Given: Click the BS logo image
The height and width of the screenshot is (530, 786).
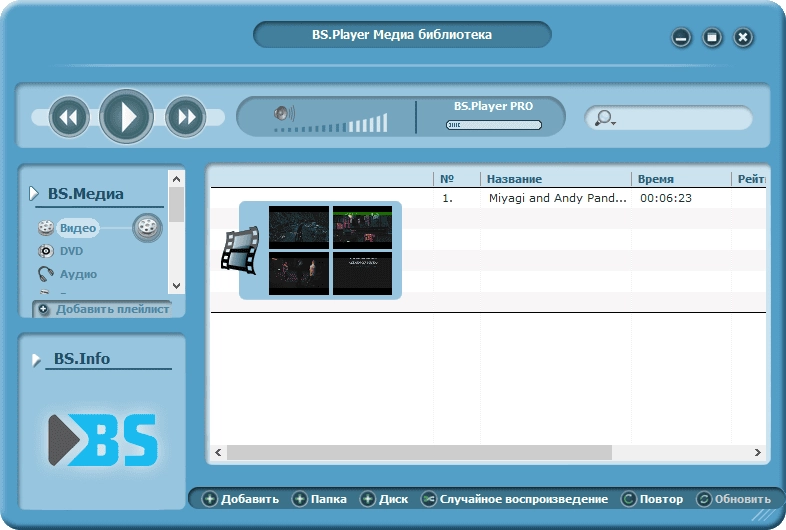Looking at the screenshot, I should [x=103, y=440].
